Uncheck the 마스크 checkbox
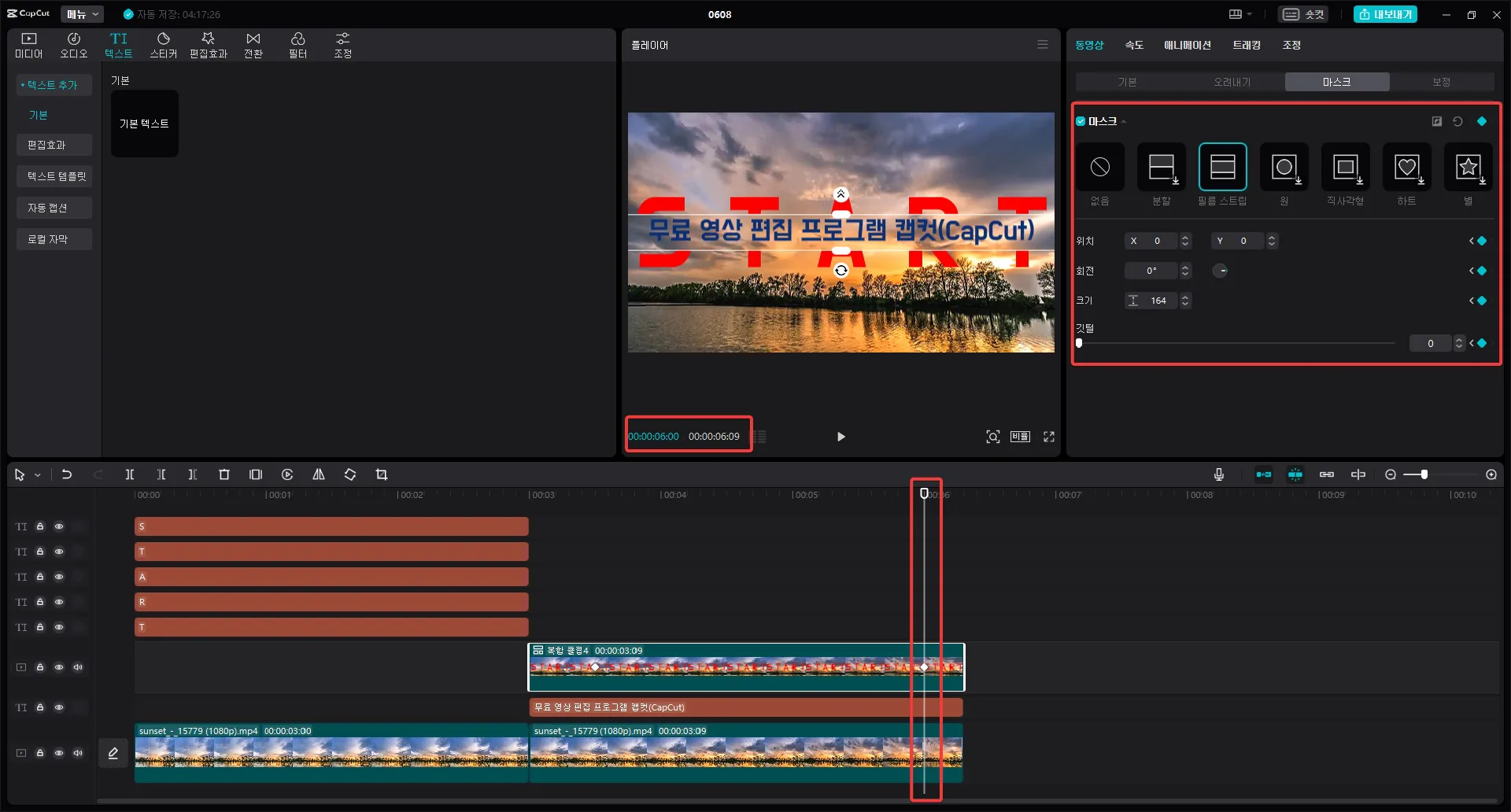Screen dimensions: 1511x812 click(x=1081, y=121)
